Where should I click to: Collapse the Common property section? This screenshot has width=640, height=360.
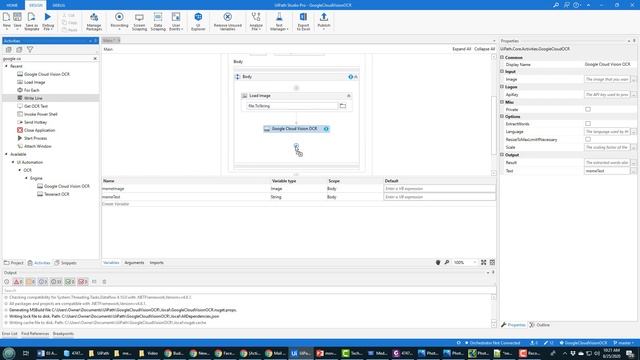[502, 58]
